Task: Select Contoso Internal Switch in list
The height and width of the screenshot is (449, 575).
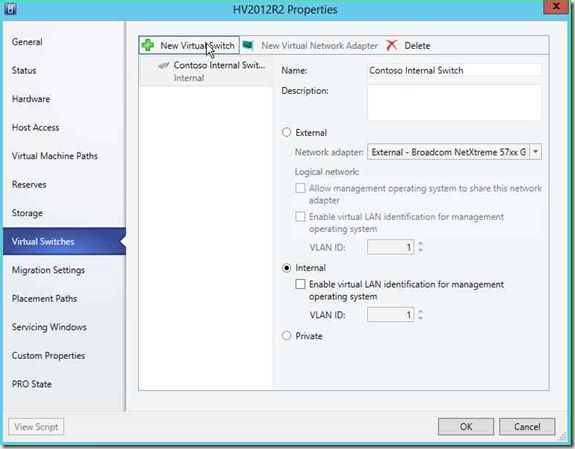Action: click(x=206, y=71)
